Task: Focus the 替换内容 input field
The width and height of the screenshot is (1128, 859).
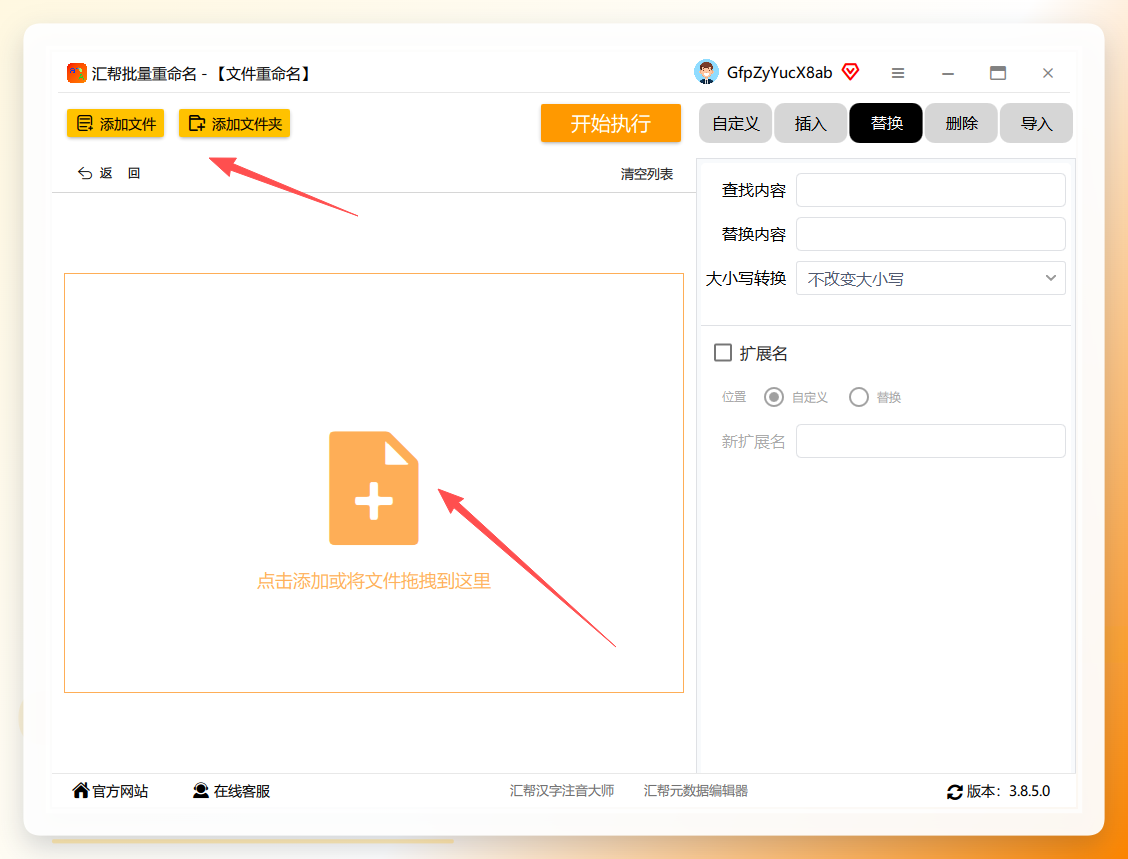Action: click(930, 234)
